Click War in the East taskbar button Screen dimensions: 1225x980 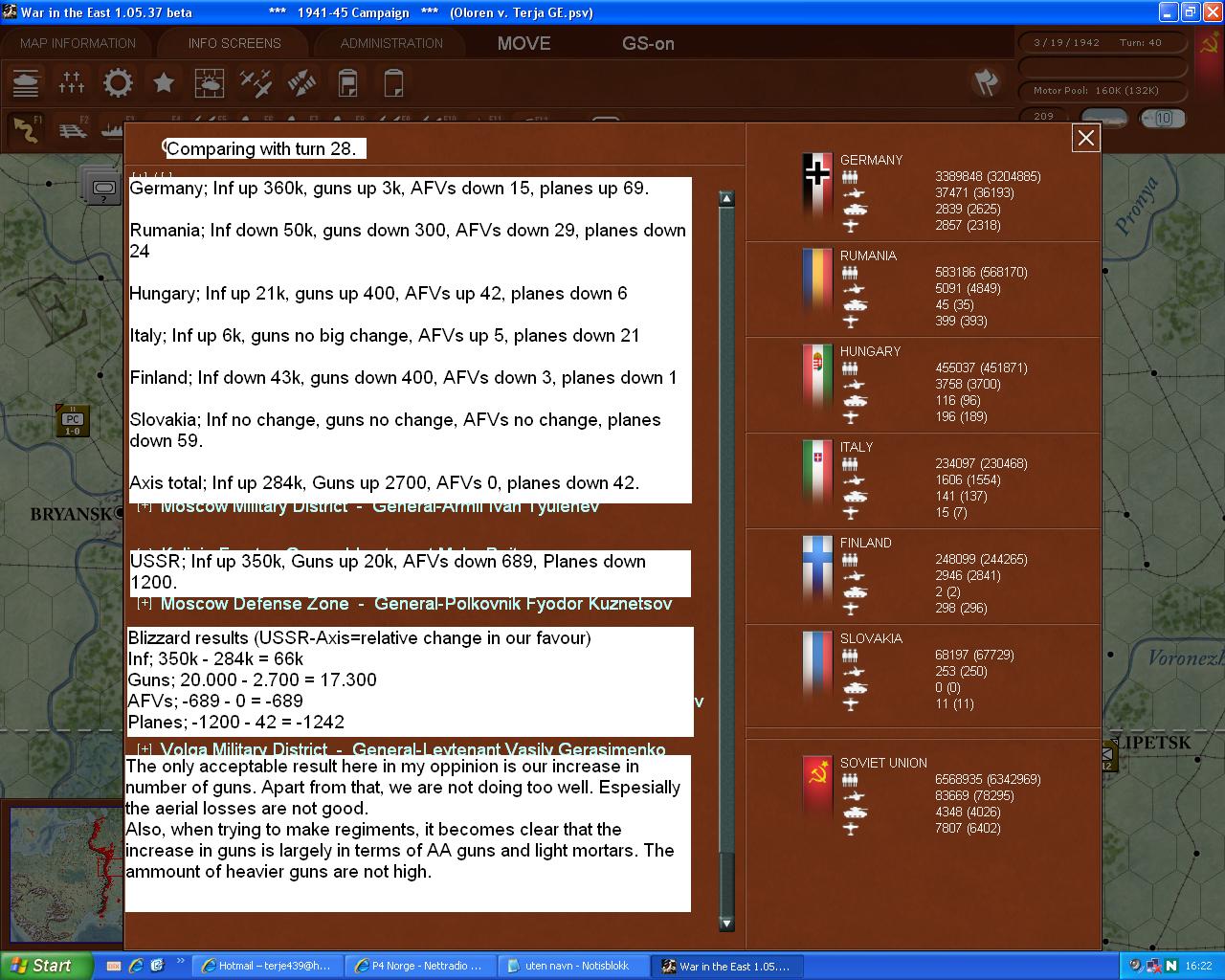727,966
